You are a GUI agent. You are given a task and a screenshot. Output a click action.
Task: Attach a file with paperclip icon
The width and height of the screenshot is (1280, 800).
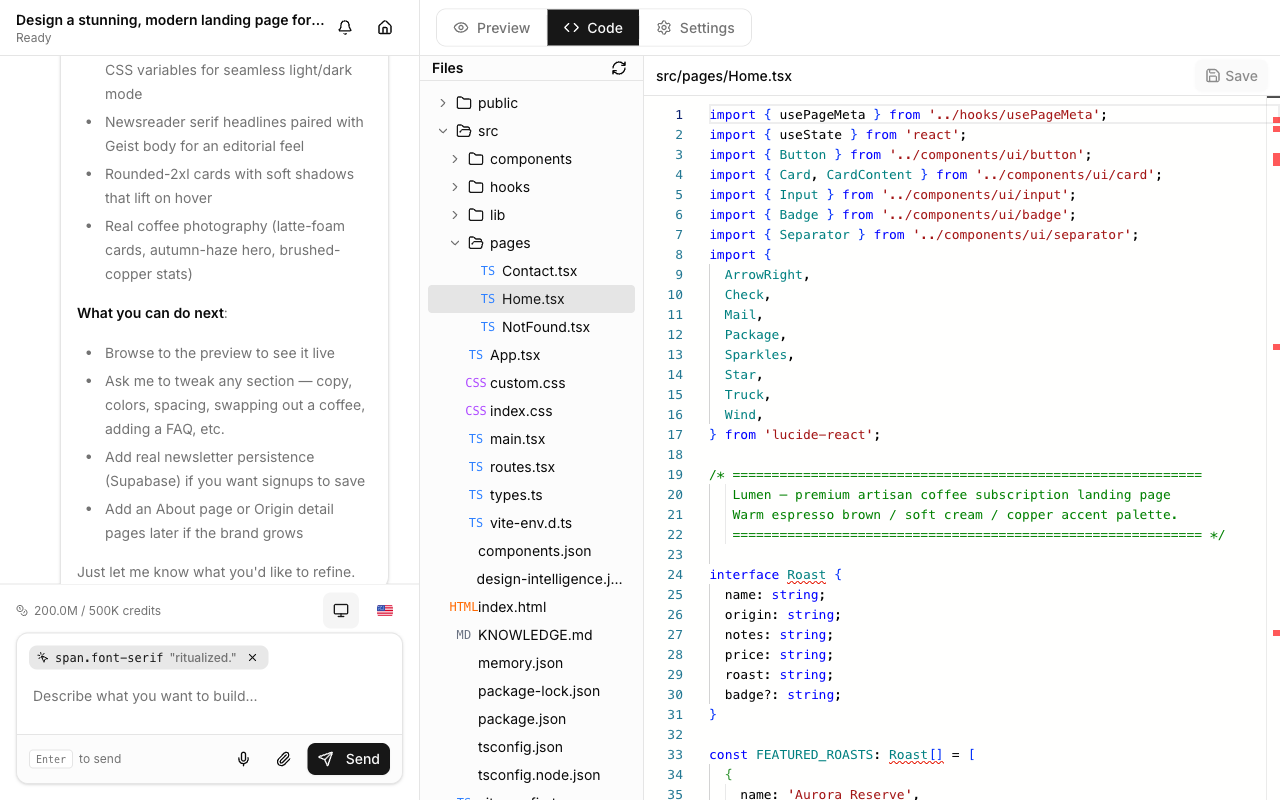283,759
